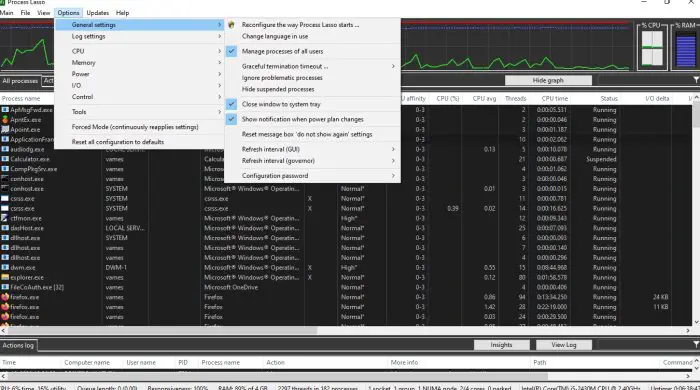Click the Hide graph button

point(548,80)
